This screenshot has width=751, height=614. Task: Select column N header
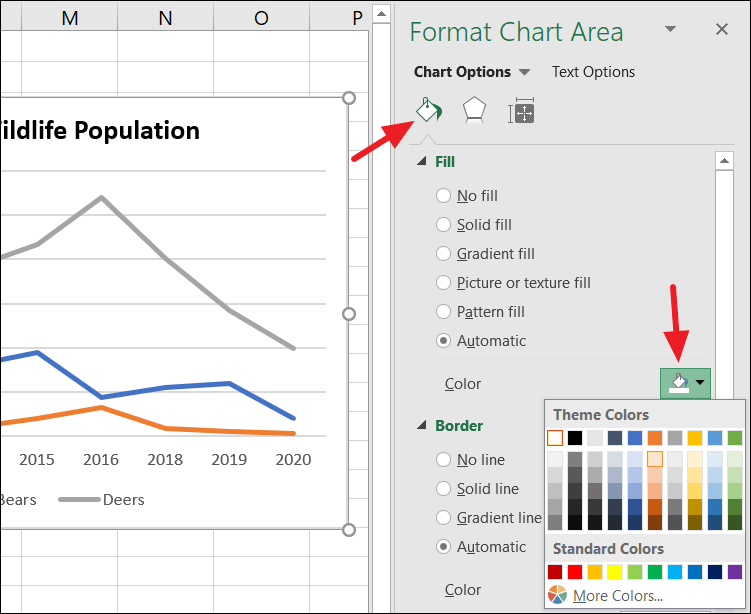[165, 18]
